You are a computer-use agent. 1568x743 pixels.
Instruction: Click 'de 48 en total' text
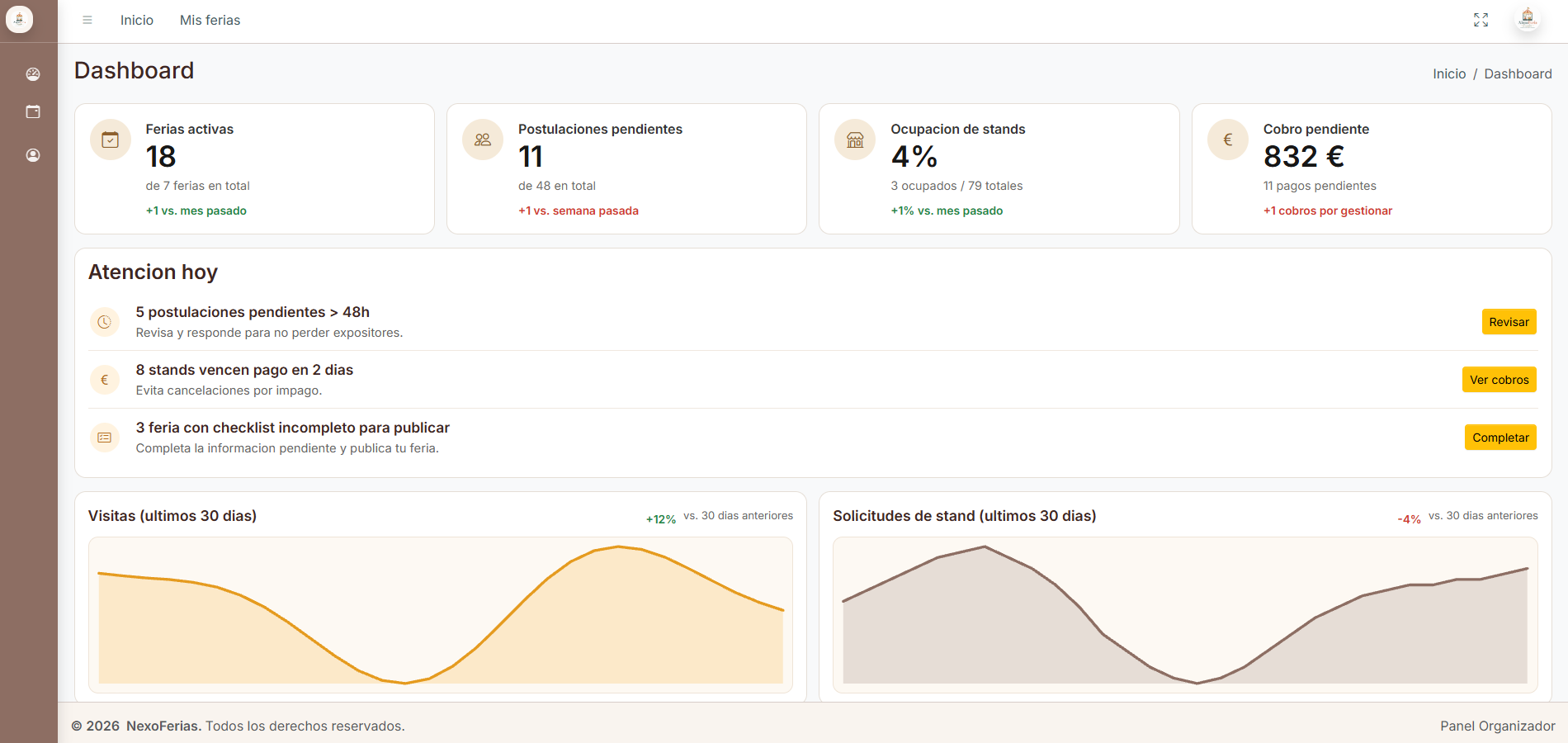click(557, 186)
